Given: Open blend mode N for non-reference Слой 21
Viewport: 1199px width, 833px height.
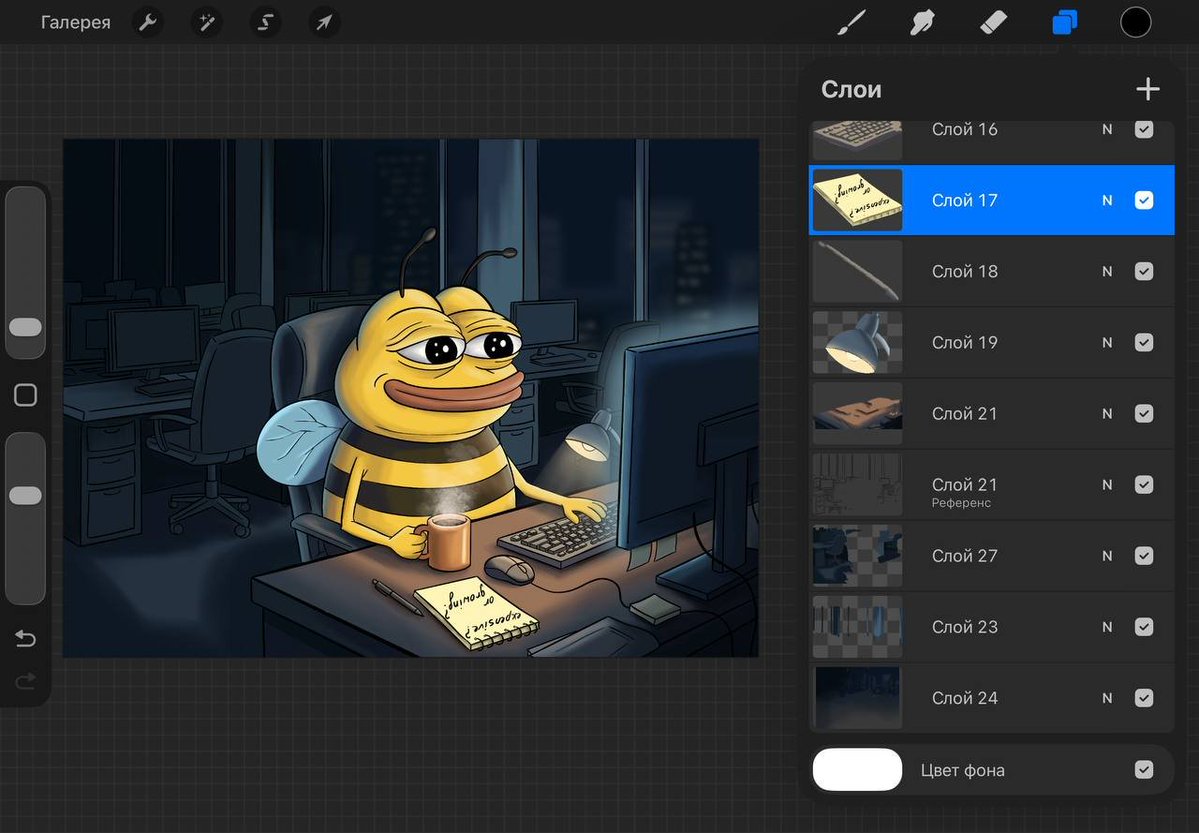Looking at the screenshot, I should click(1107, 414).
